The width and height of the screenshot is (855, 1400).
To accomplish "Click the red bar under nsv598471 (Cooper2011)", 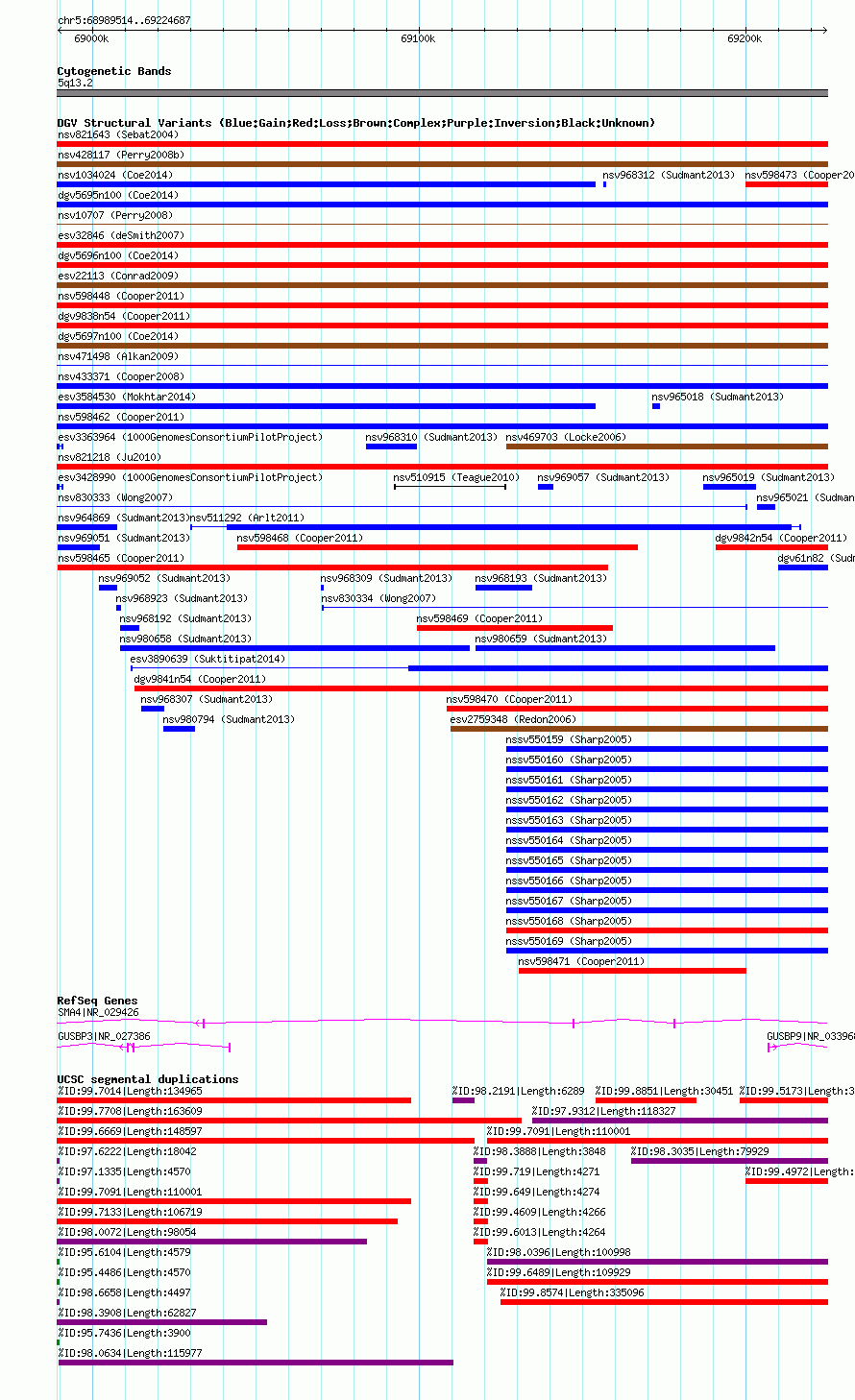I will [x=632, y=971].
